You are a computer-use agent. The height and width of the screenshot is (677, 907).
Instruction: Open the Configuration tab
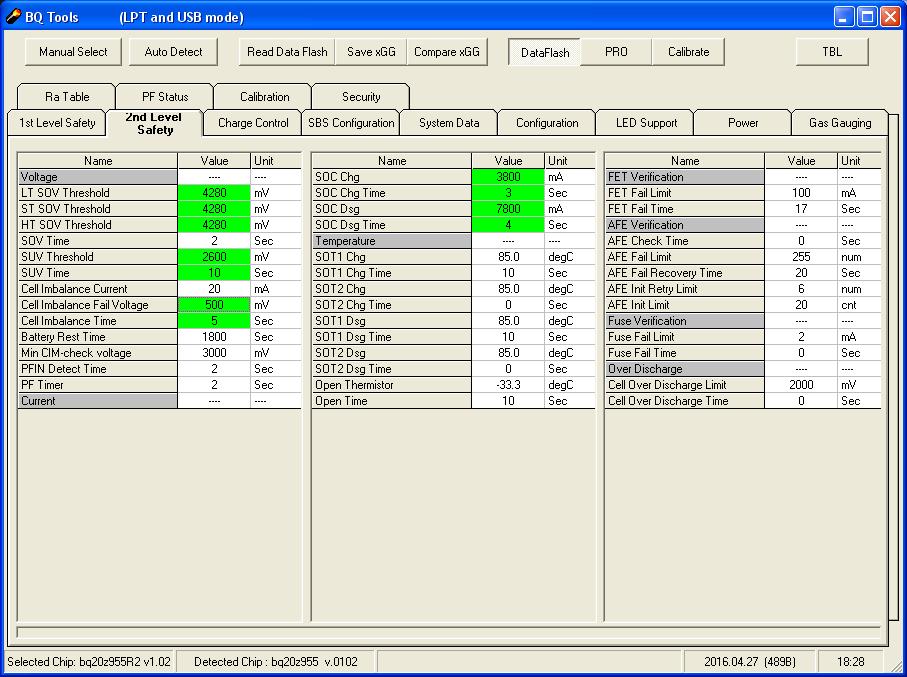[x=547, y=123]
